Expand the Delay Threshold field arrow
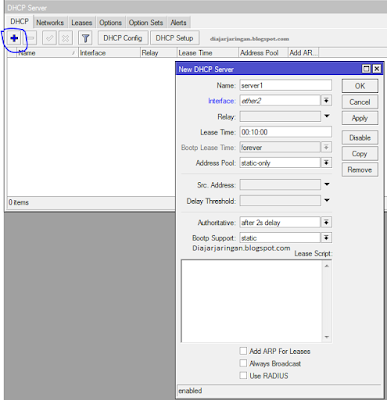The height and width of the screenshot is (400, 387). point(327,200)
